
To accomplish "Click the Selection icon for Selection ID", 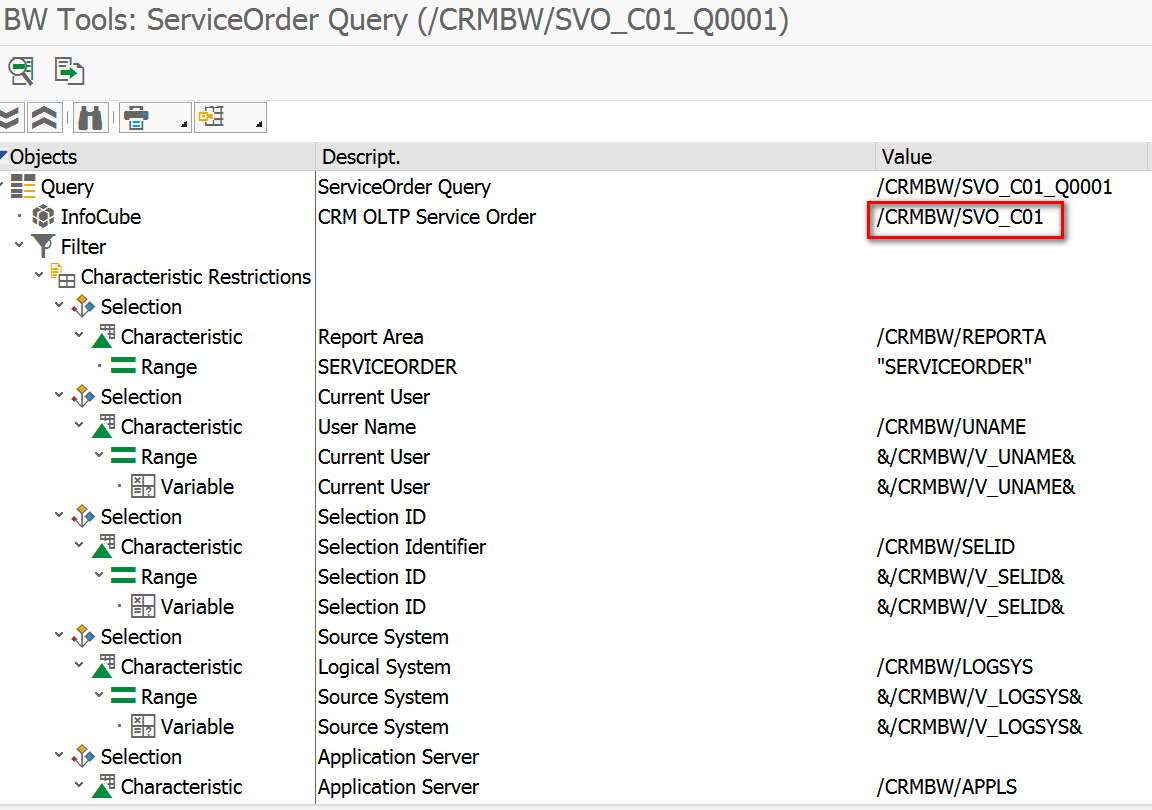I will pos(83,516).
